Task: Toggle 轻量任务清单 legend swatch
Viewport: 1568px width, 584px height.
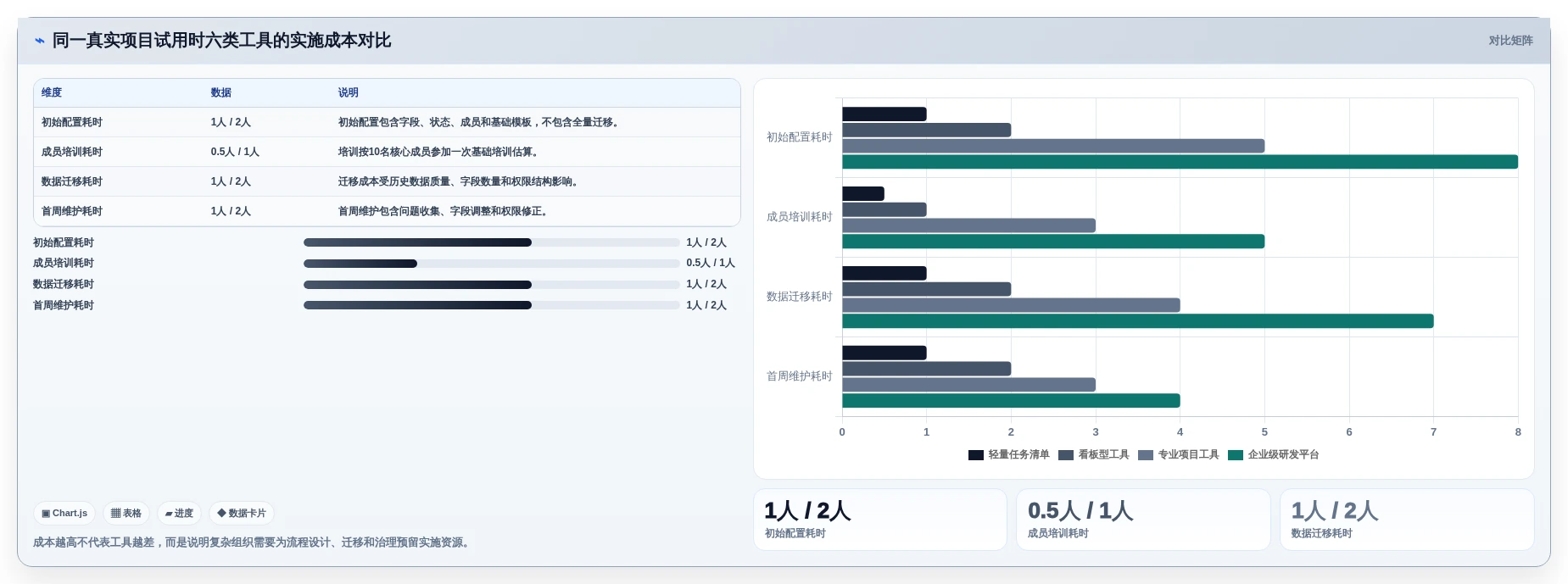Action: (x=975, y=455)
